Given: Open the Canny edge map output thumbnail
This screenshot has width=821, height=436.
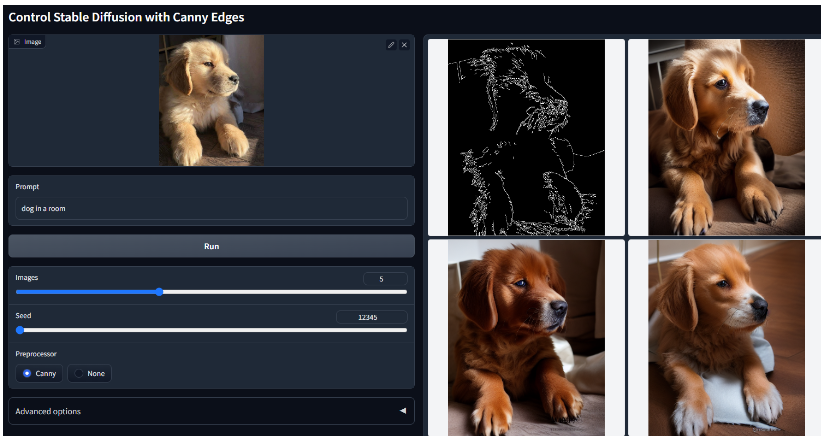Looking at the screenshot, I should (x=526, y=137).
